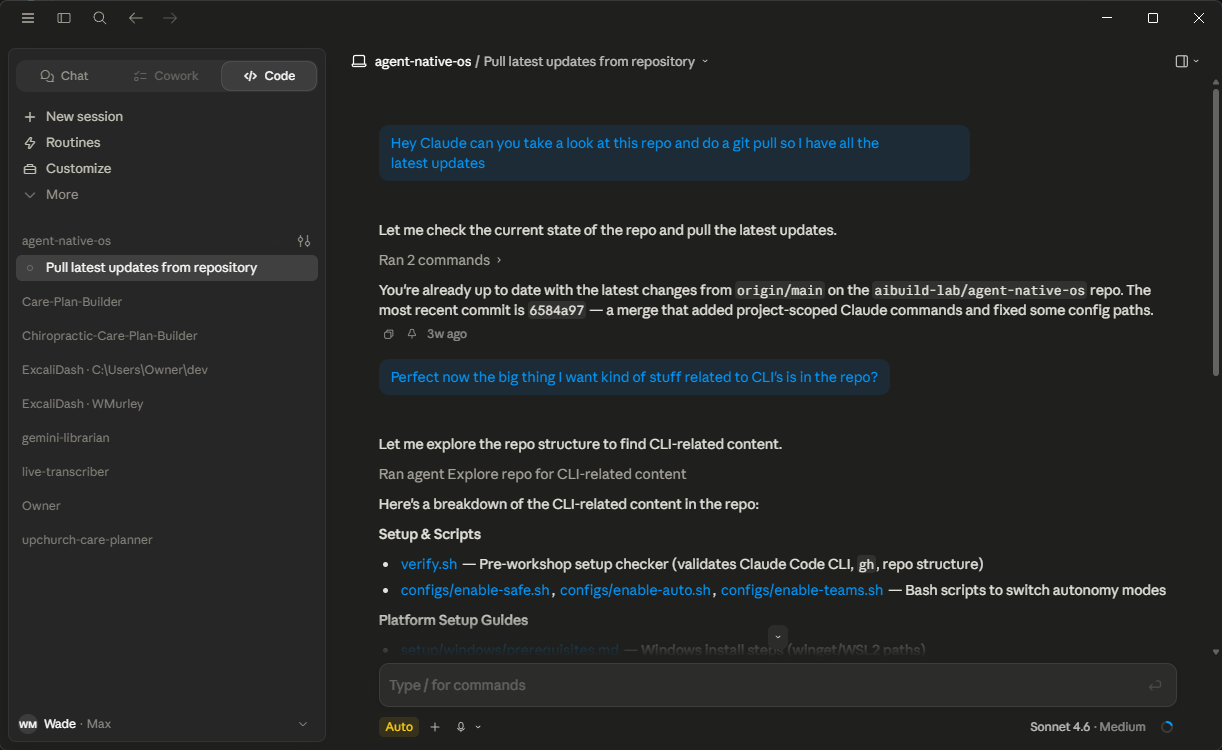Open the microphone options dropdown chevron
This screenshot has height=750, width=1222.
478,727
